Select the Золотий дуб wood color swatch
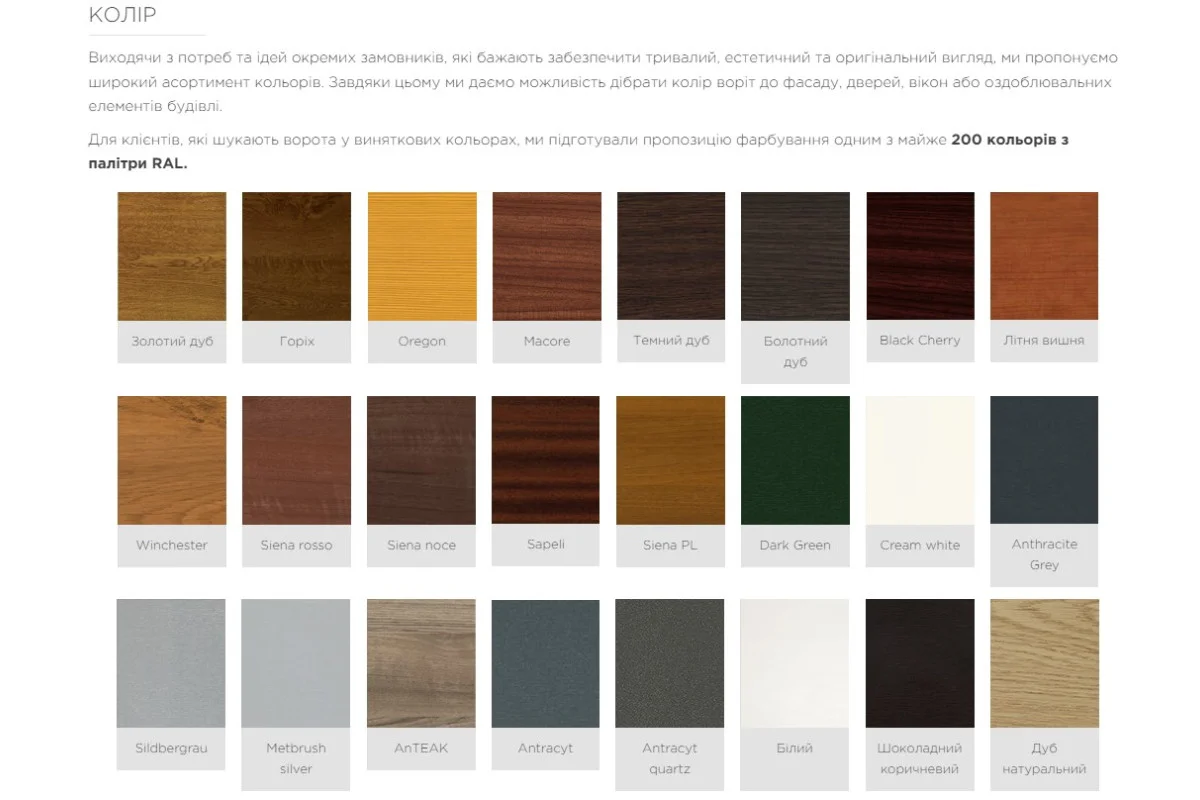1200x800 pixels. (172, 256)
